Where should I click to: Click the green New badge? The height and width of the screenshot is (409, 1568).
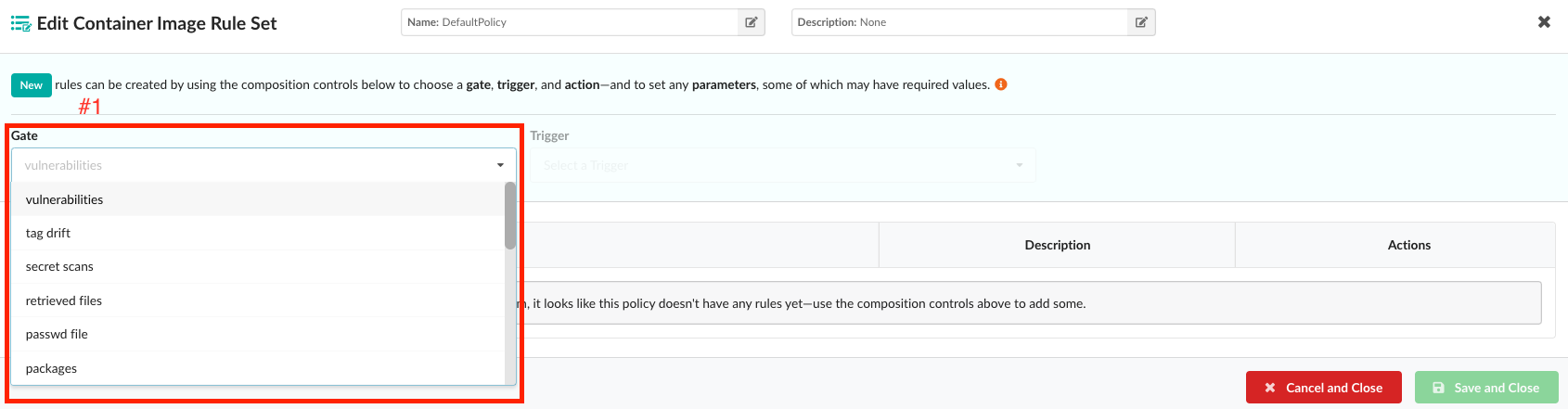(32, 85)
